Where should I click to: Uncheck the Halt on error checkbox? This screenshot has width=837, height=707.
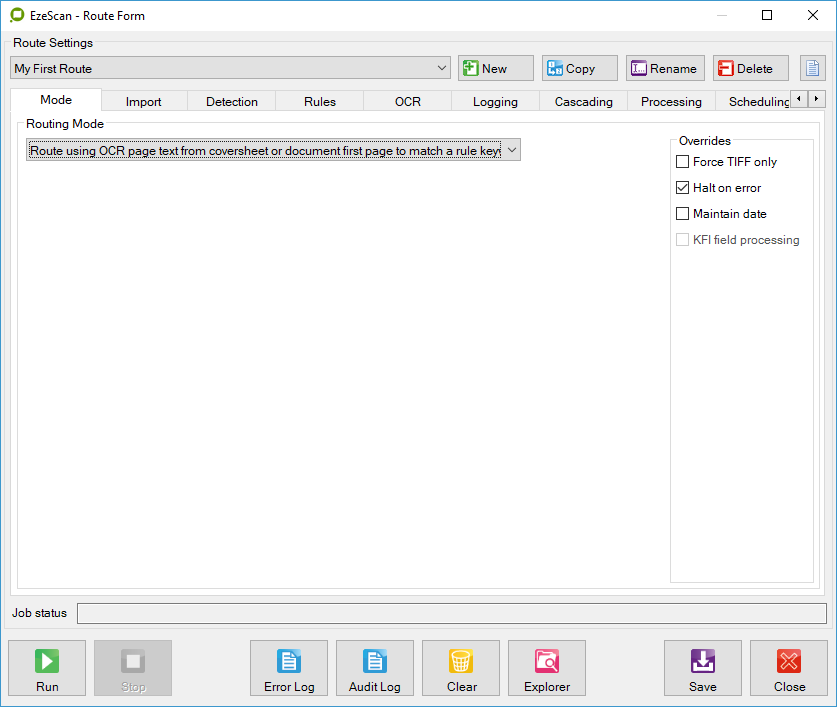(683, 188)
